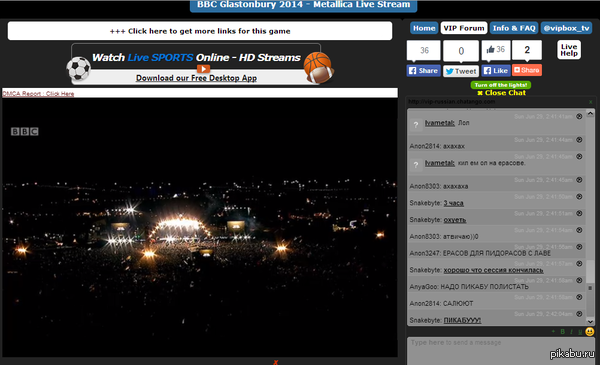Close the chat with the green X
Screen dimensions: 600x365
(x=591, y=102)
